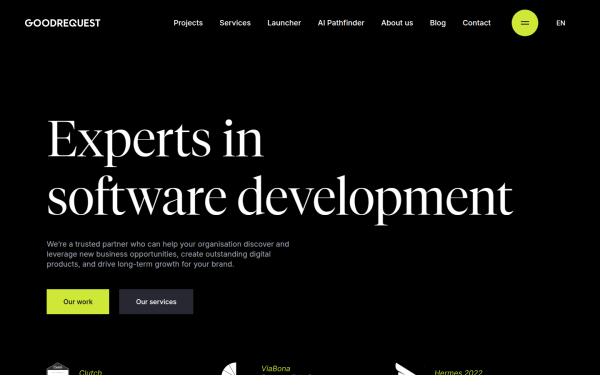Click the Clutch award label

point(90,372)
